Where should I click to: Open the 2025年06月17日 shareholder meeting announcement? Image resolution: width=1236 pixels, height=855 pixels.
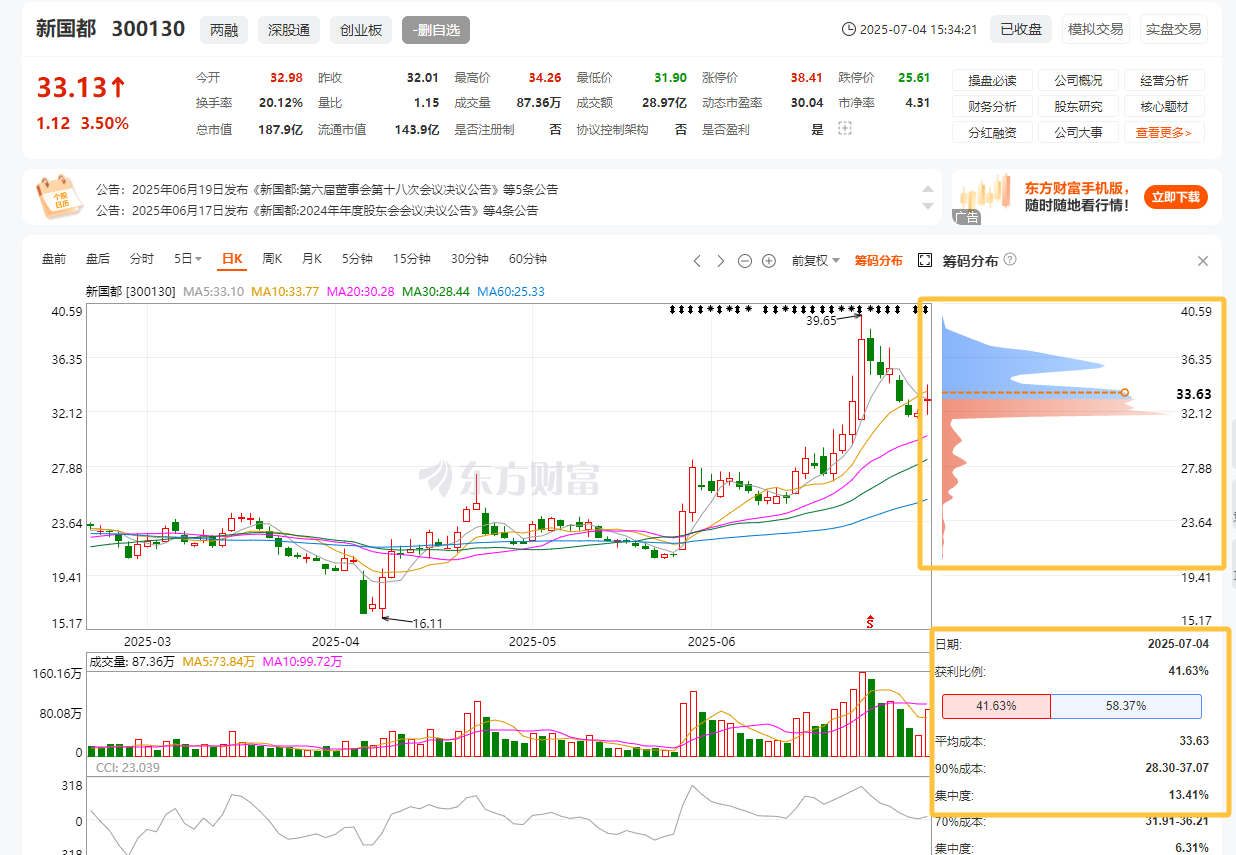[x=317, y=210]
